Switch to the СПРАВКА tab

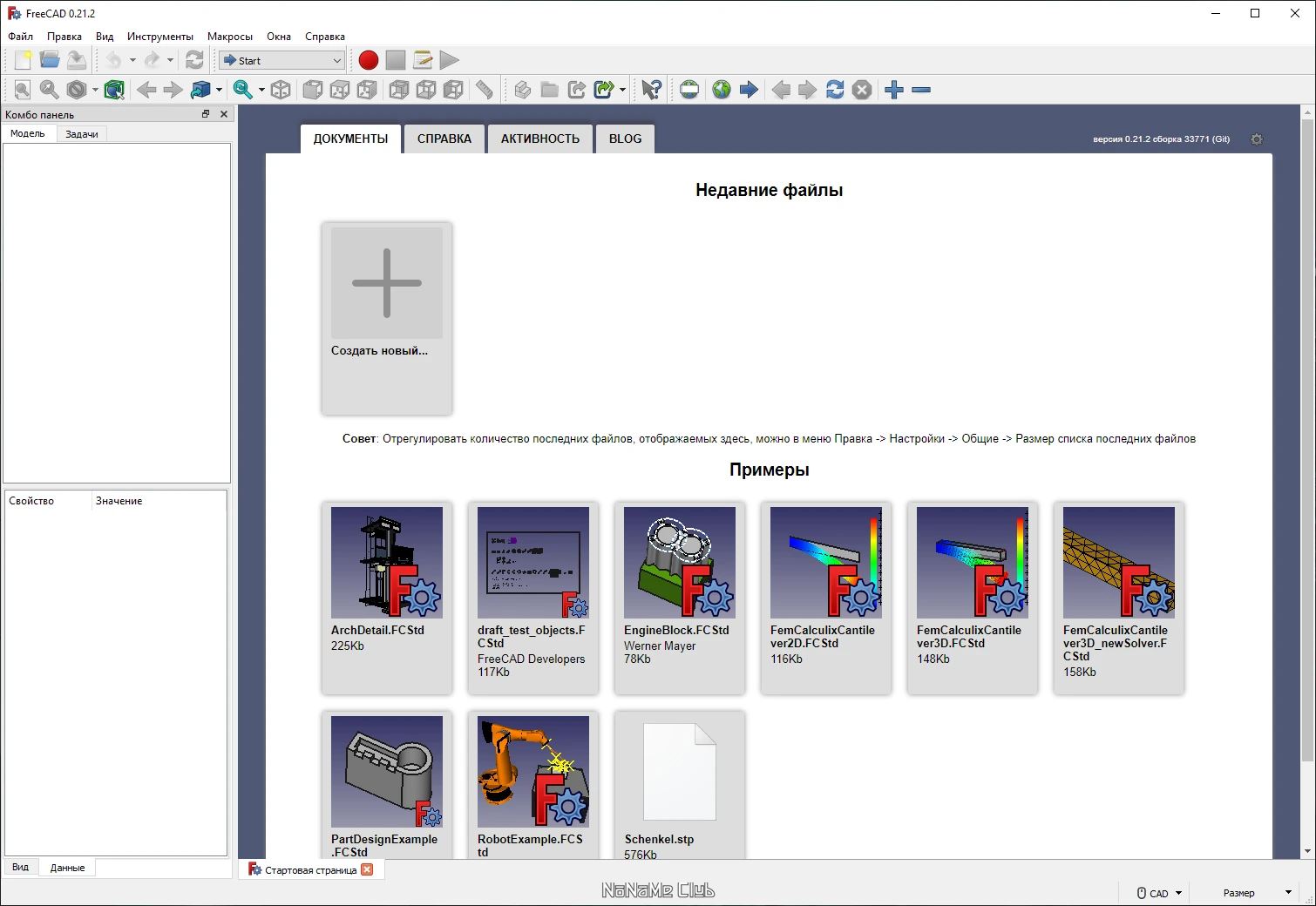click(444, 139)
